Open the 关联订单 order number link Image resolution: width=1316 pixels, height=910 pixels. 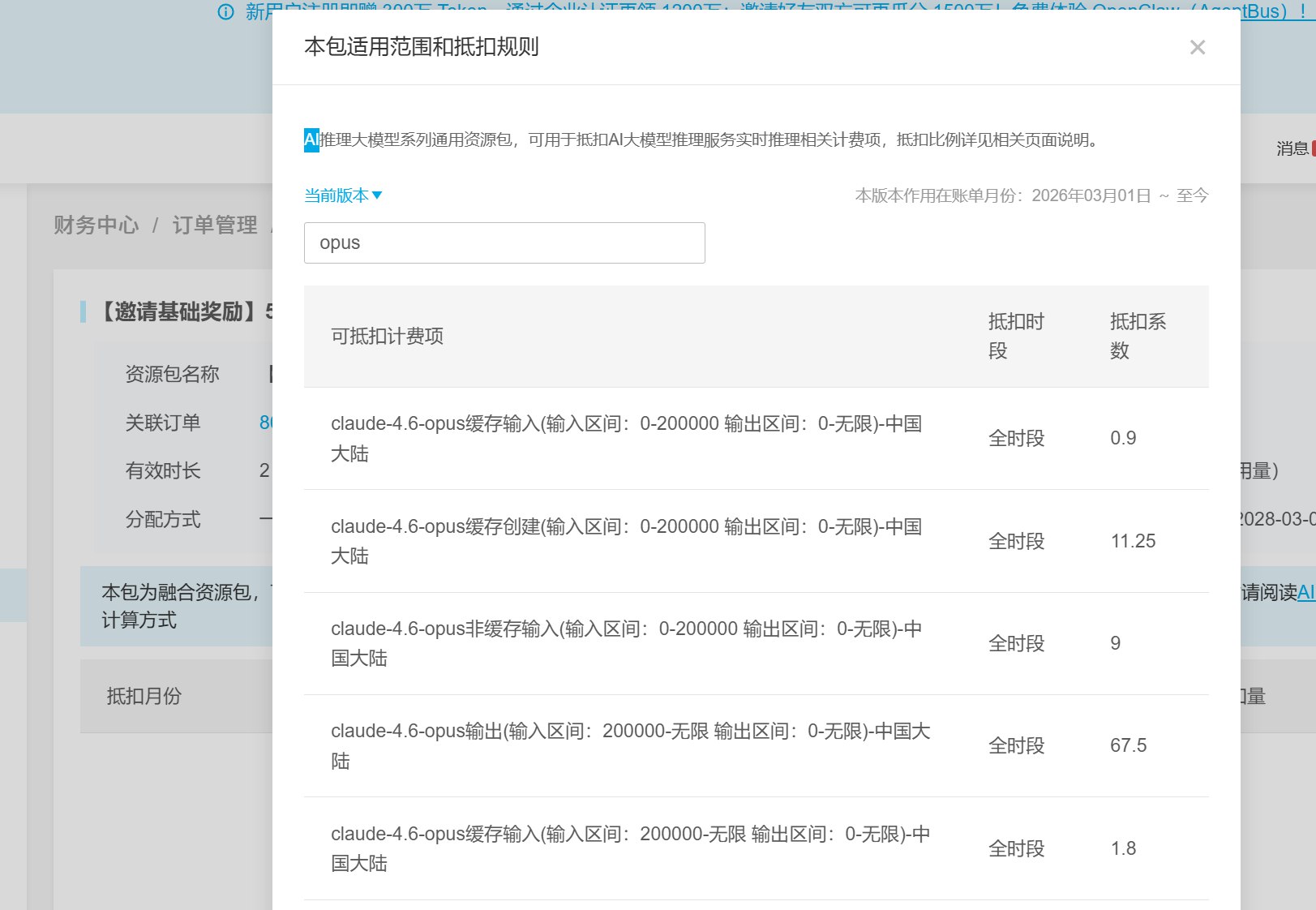pos(266,423)
